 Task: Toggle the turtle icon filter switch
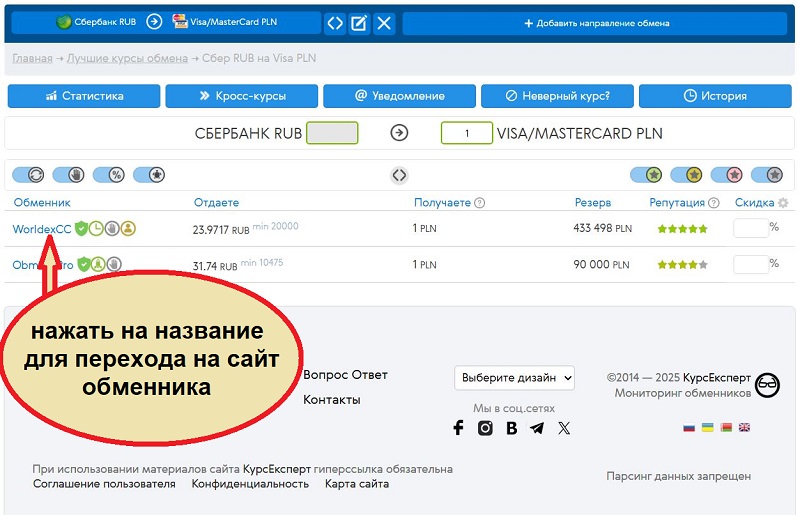click(149, 175)
